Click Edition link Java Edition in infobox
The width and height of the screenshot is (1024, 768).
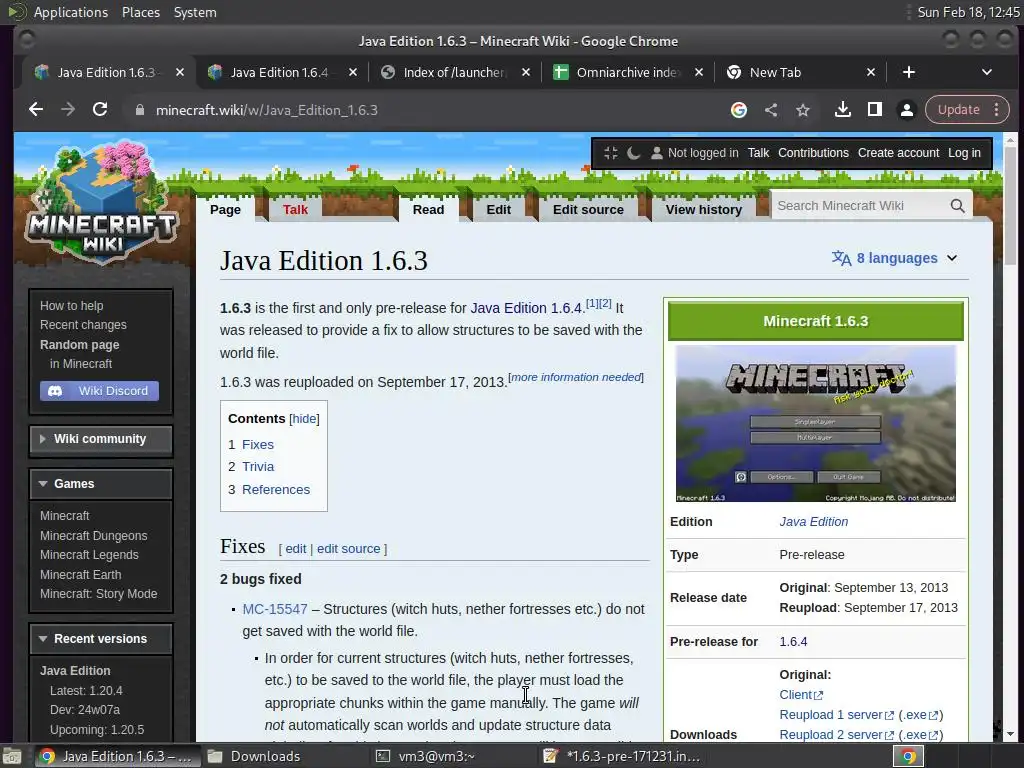[813, 522]
